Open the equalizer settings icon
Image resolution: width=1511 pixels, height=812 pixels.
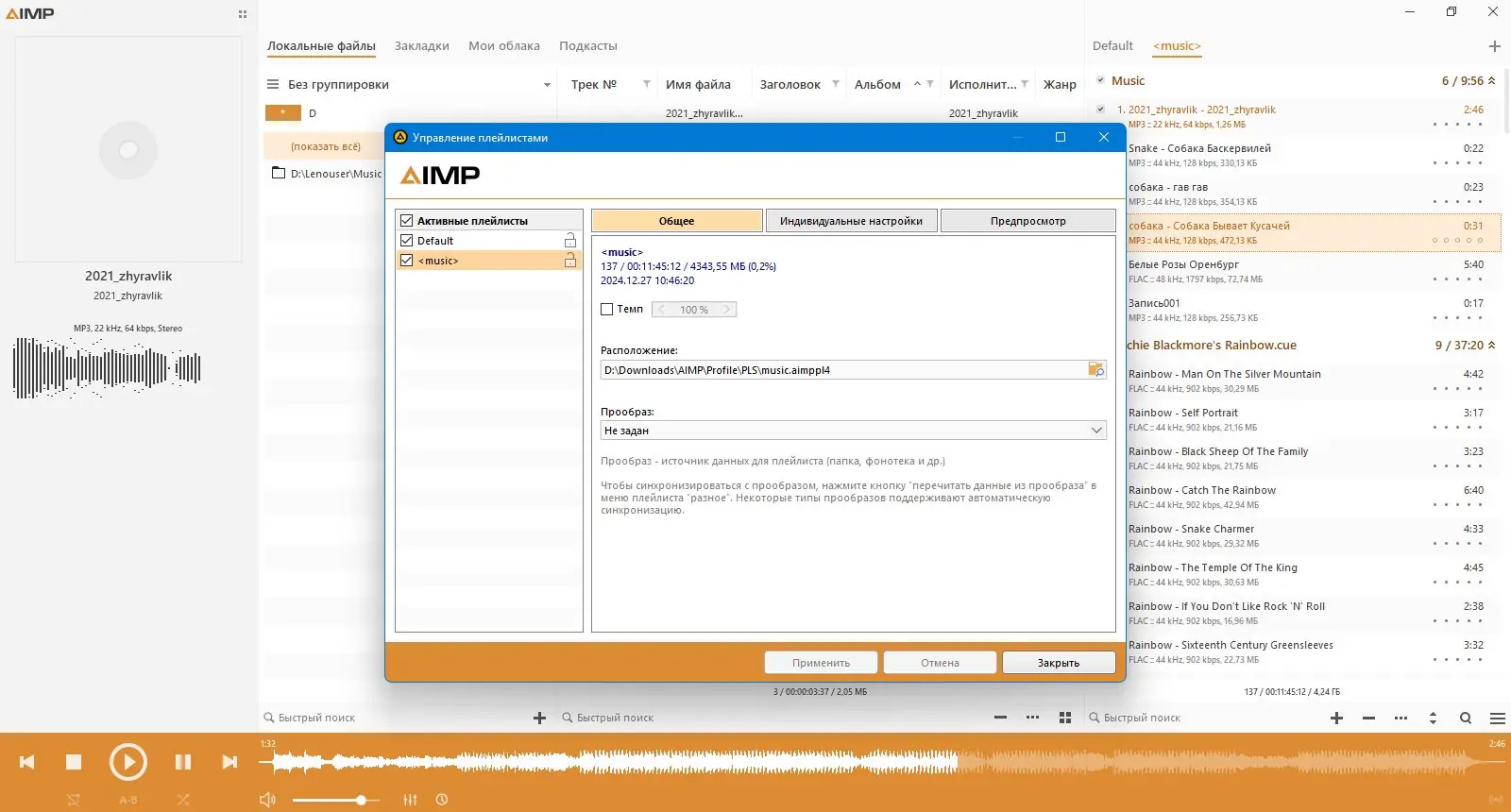click(x=410, y=800)
